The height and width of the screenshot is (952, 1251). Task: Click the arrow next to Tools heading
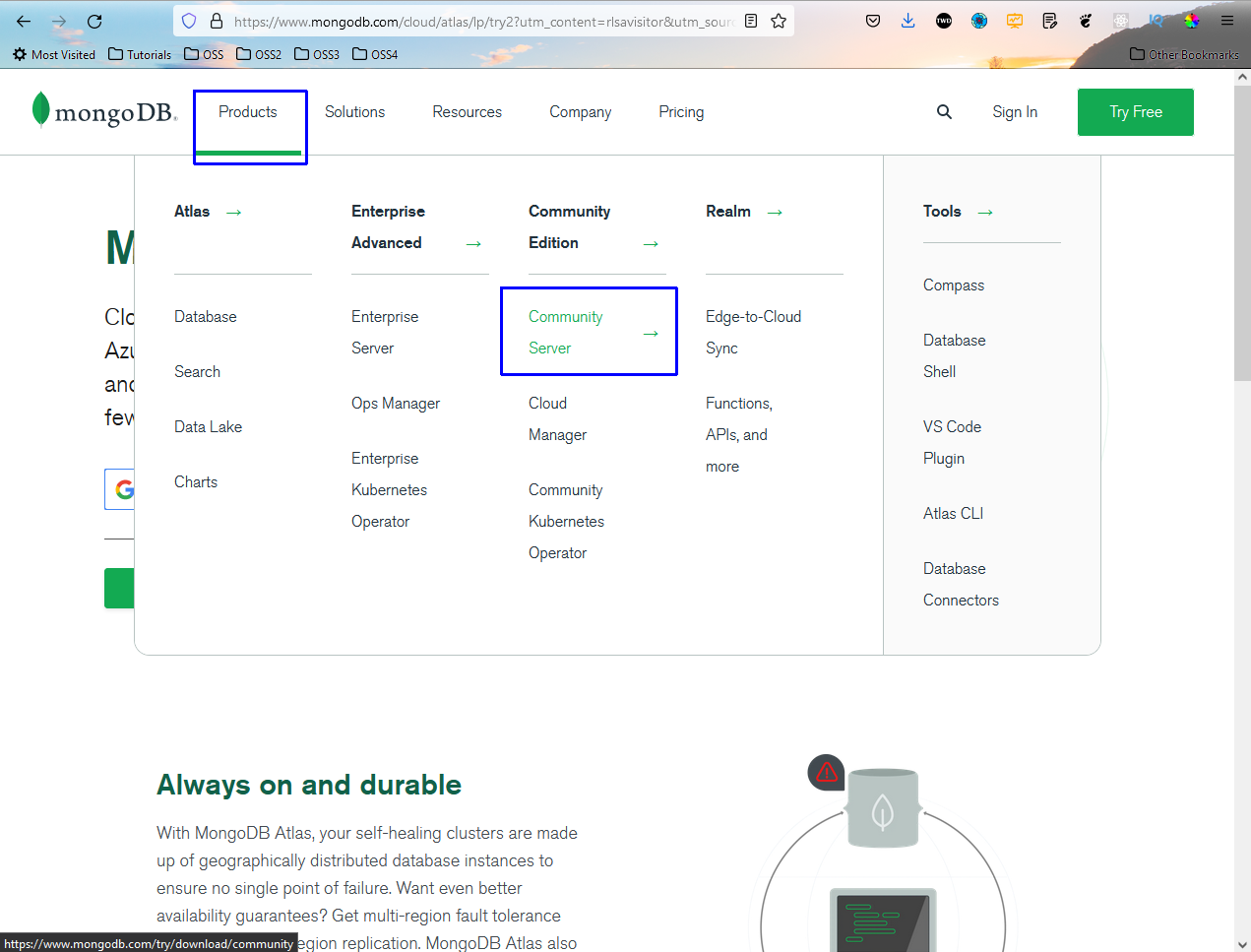pyautogui.click(x=985, y=213)
